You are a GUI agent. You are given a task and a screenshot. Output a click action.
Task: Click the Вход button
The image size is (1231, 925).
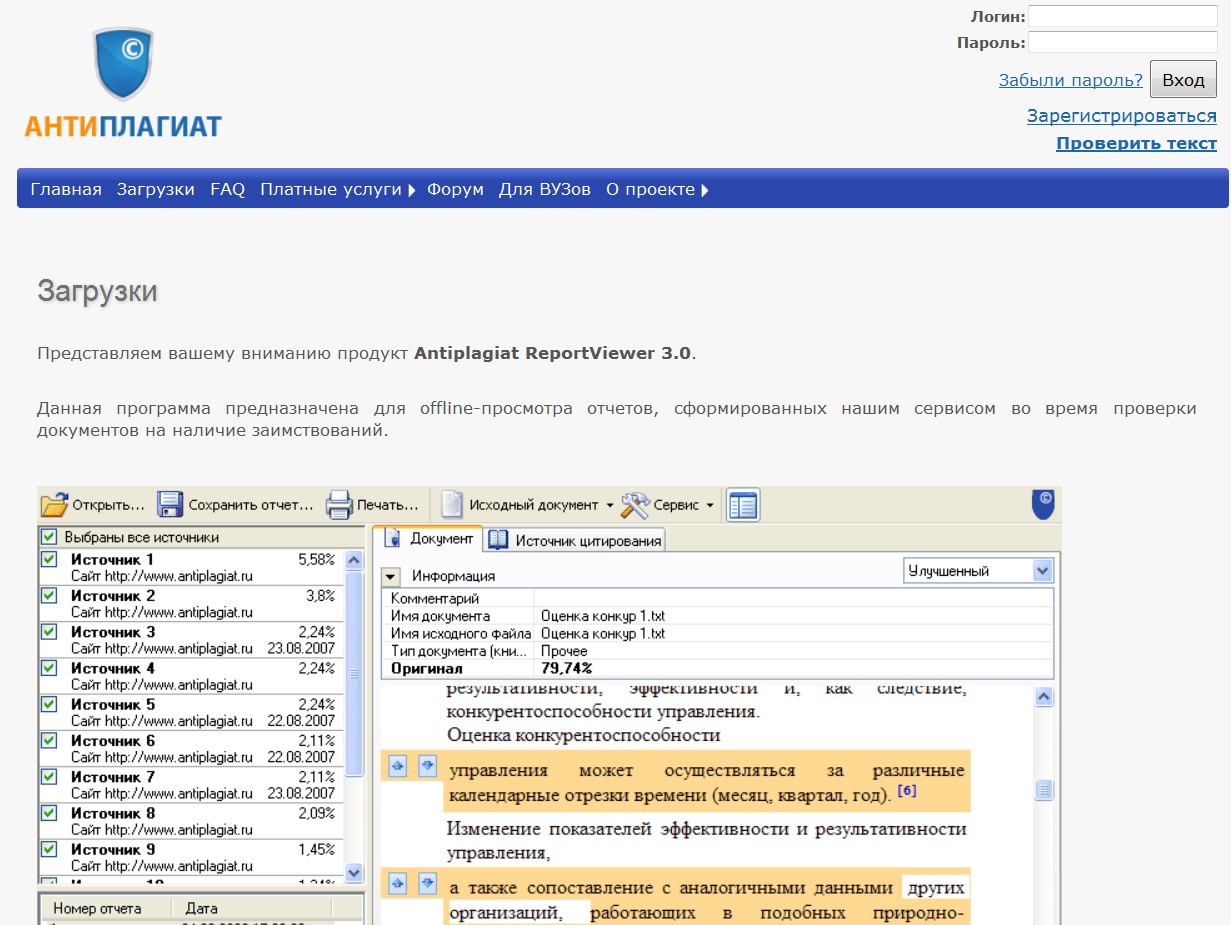pos(1183,80)
